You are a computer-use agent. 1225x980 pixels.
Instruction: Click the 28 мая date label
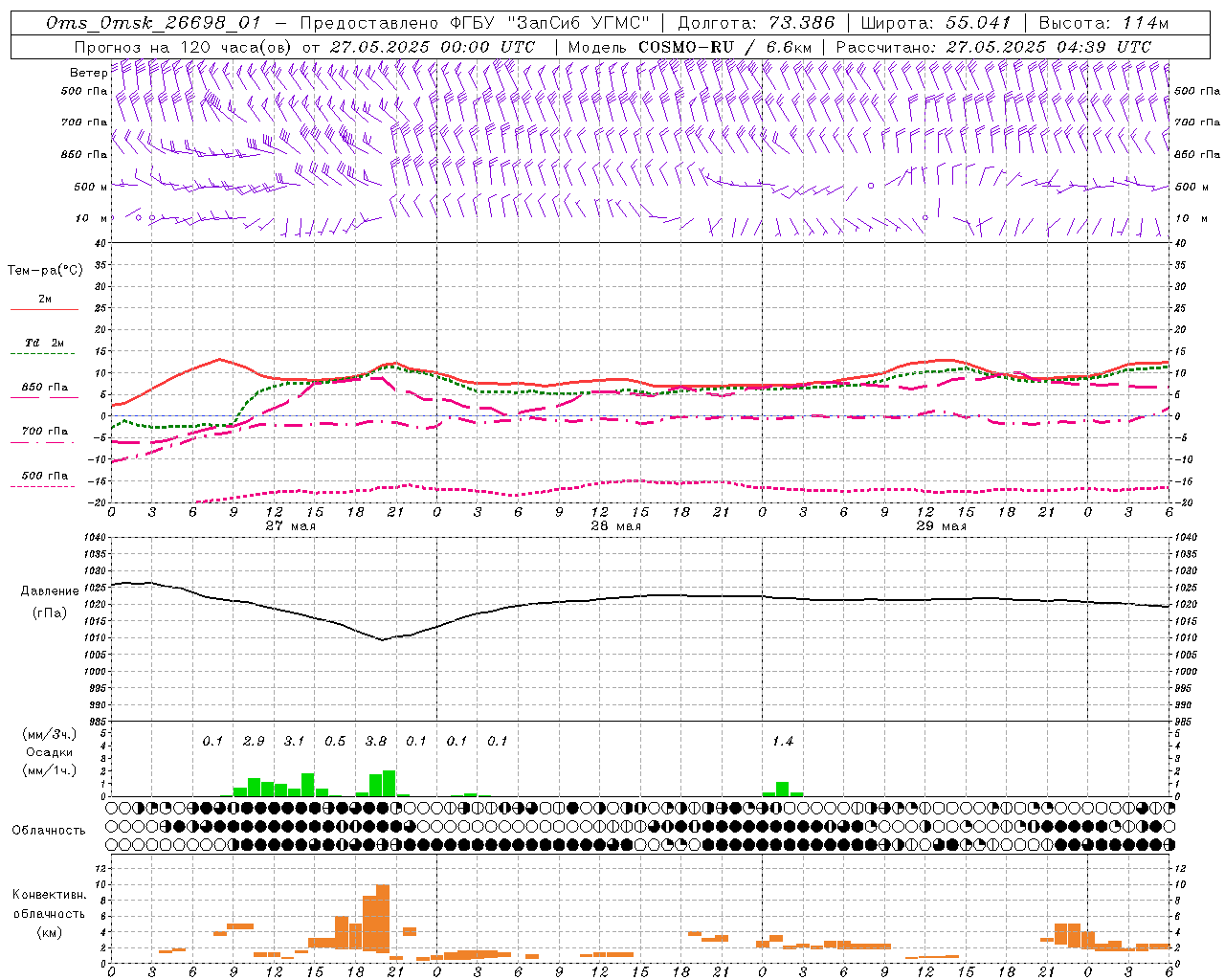[x=615, y=526]
